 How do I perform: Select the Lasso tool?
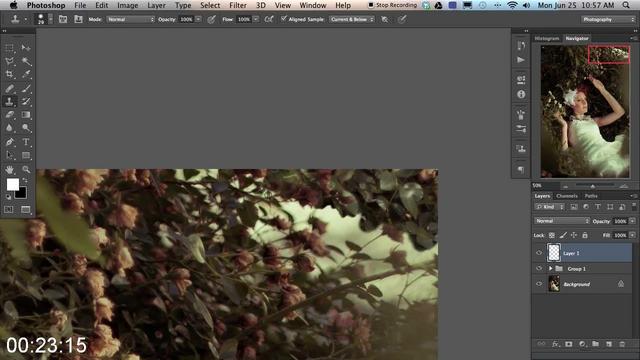tap(10, 61)
